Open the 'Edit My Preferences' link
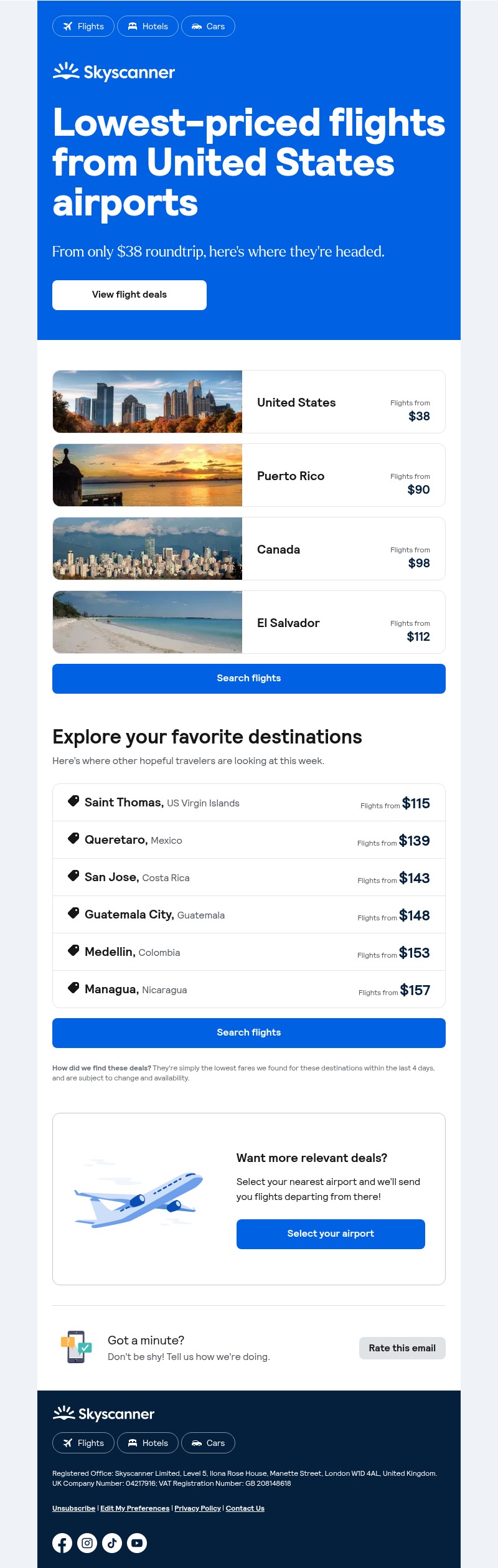This screenshot has height=1568, width=498. [134, 1508]
